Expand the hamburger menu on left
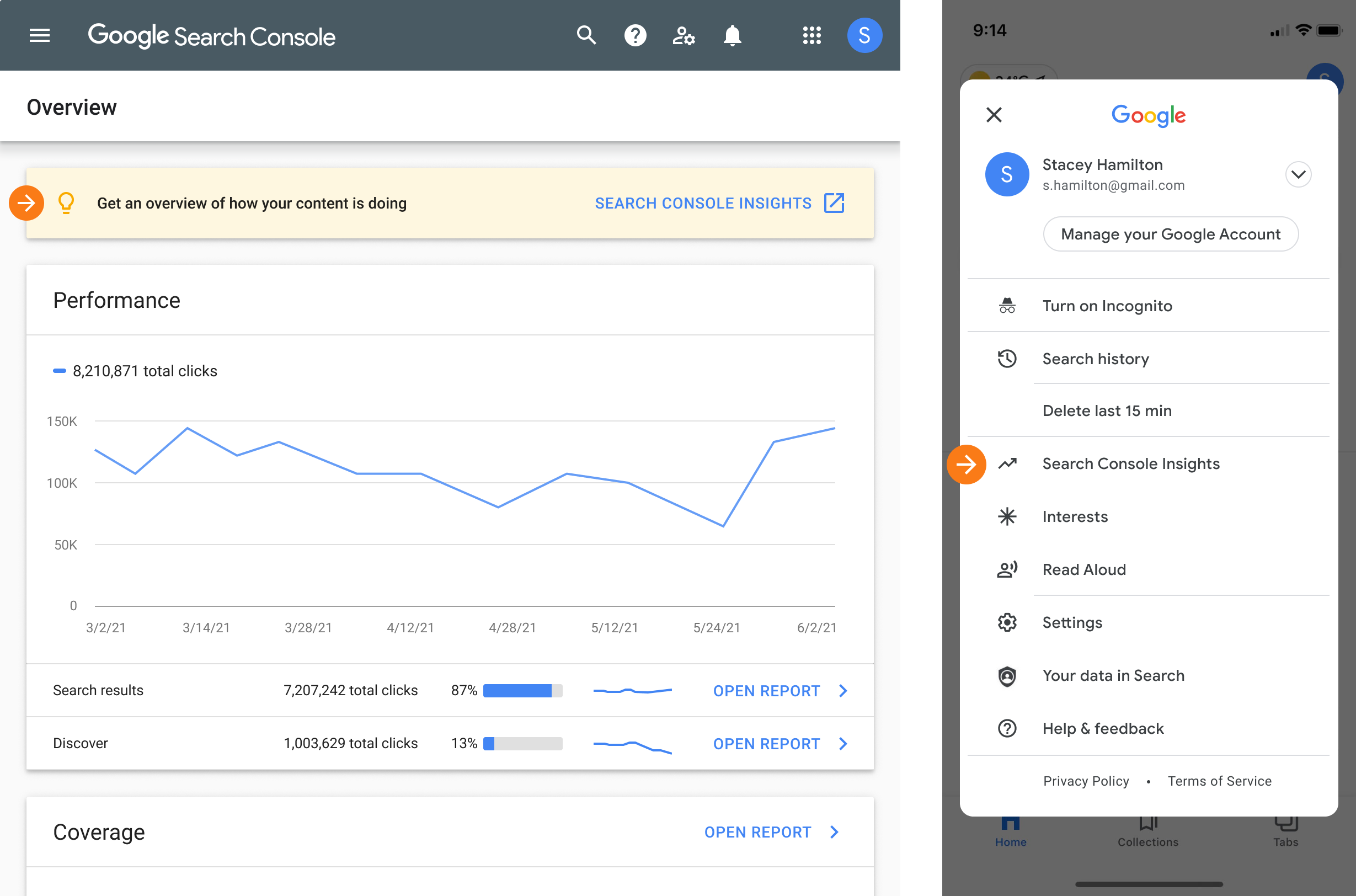Screen dimensions: 1356x896 coord(40,35)
